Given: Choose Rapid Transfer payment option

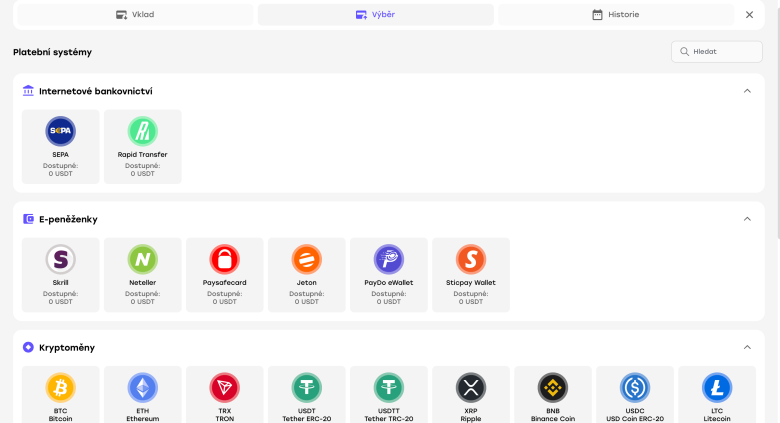Looking at the screenshot, I should 143,146.
